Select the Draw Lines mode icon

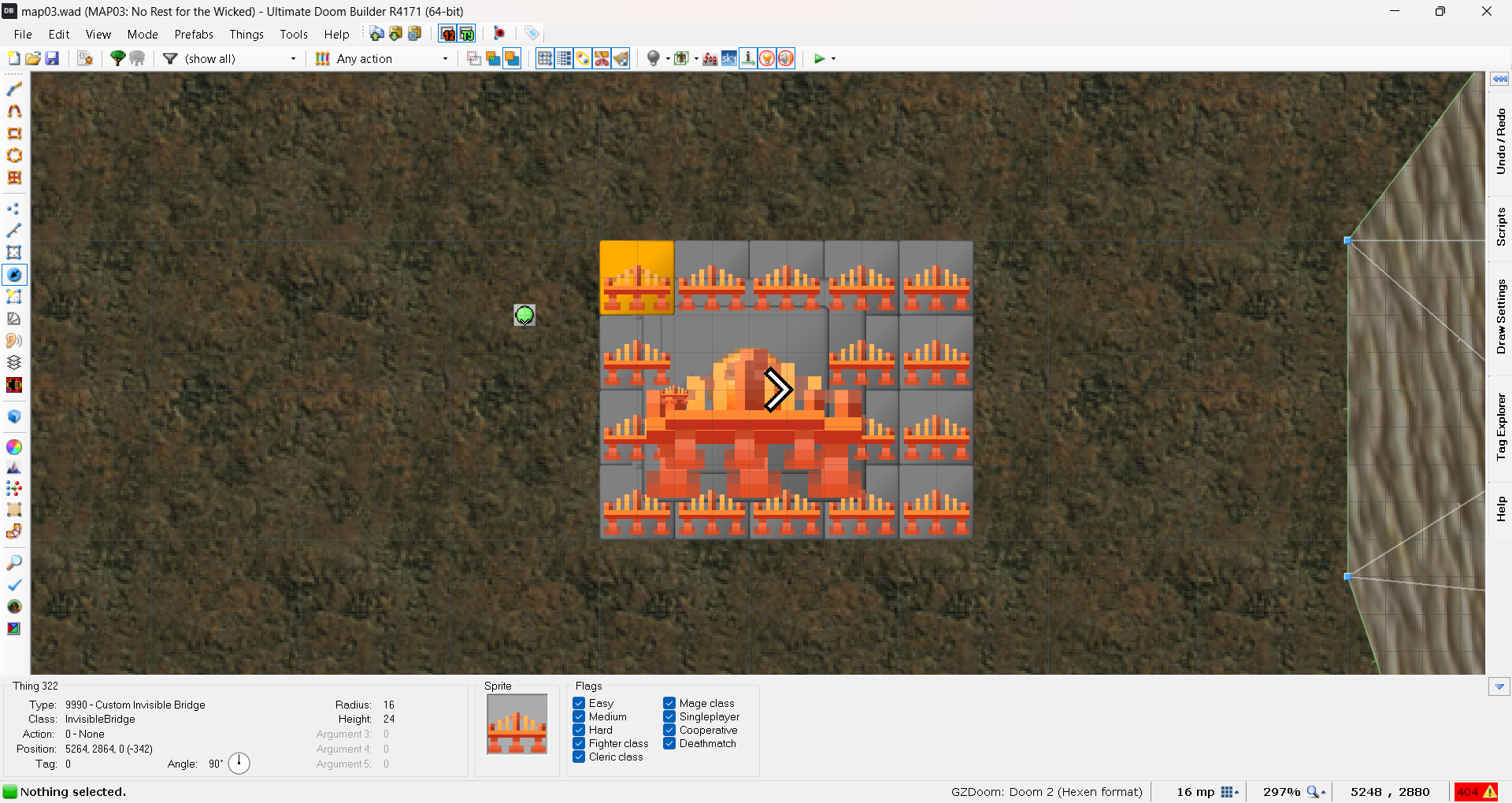14,90
